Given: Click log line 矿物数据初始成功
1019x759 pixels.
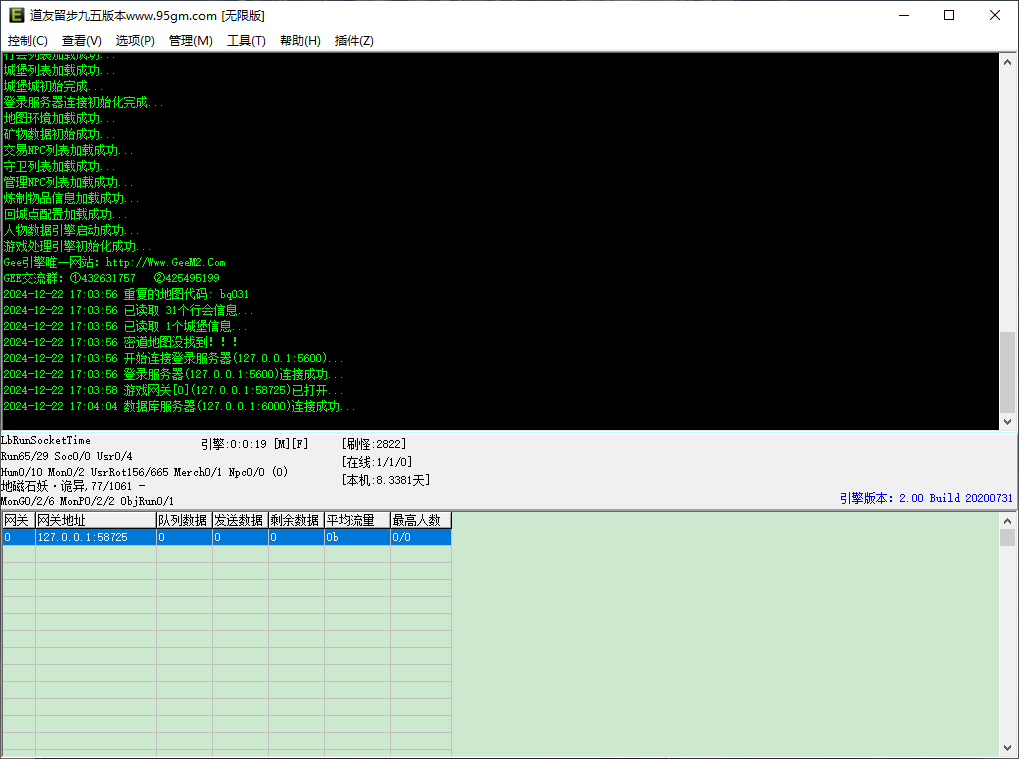Looking at the screenshot, I should (x=59, y=134).
